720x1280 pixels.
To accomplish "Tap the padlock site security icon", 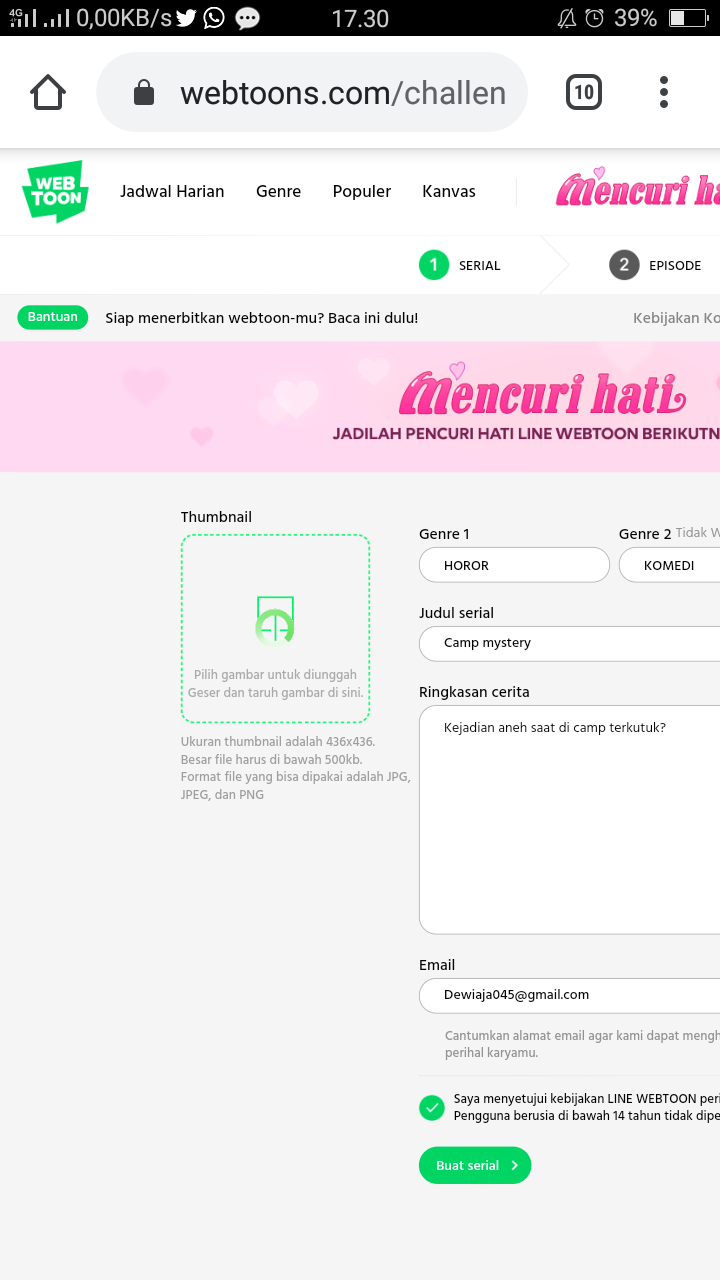I will coord(144,94).
